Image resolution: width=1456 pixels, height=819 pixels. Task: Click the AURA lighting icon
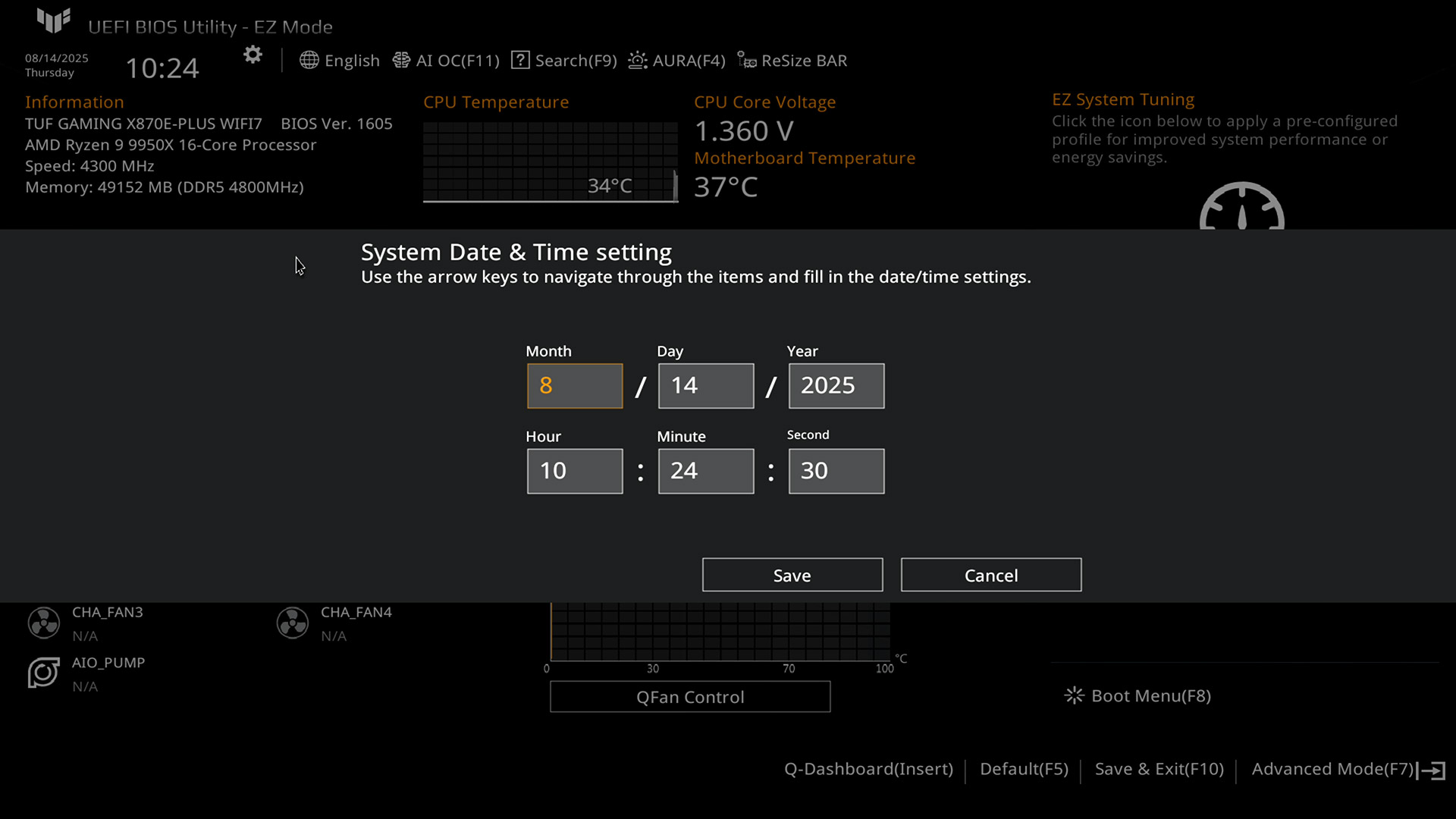pyautogui.click(x=638, y=61)
